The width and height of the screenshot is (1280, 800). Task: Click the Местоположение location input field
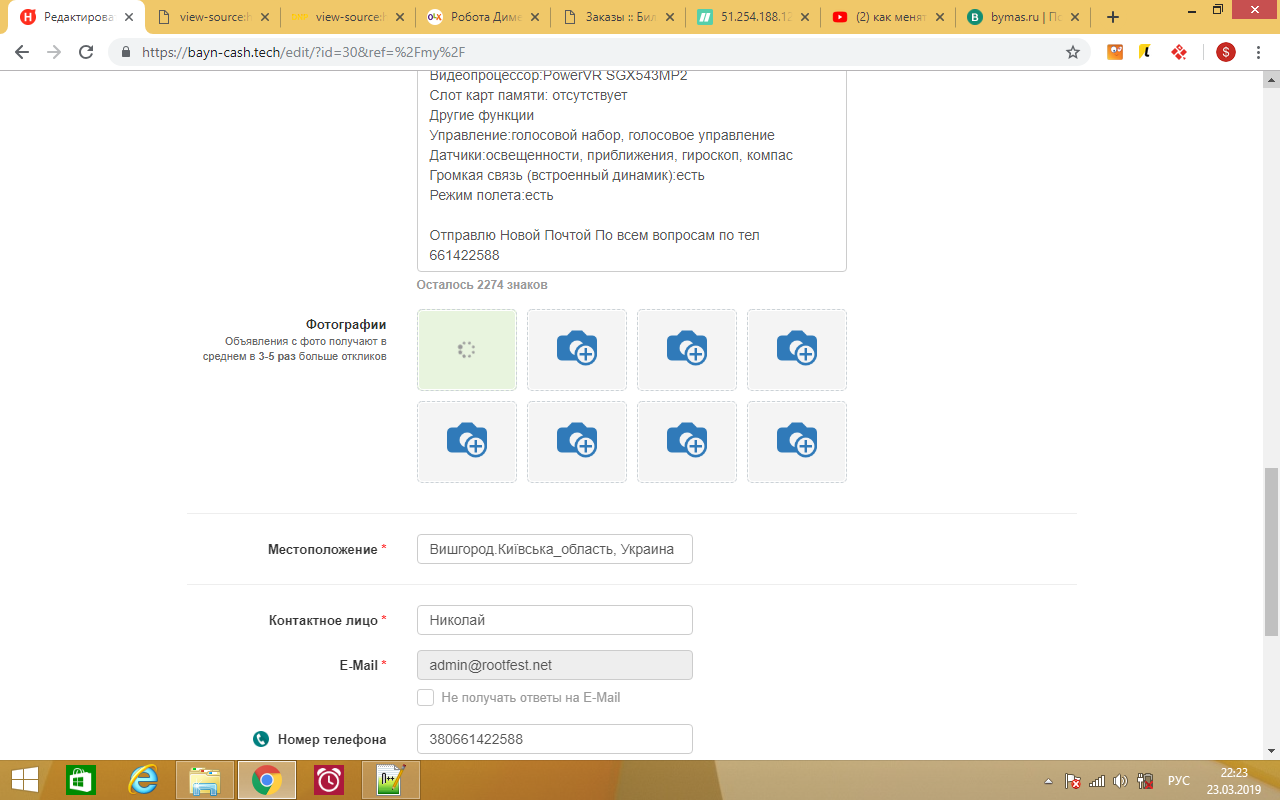pos(554,549)
